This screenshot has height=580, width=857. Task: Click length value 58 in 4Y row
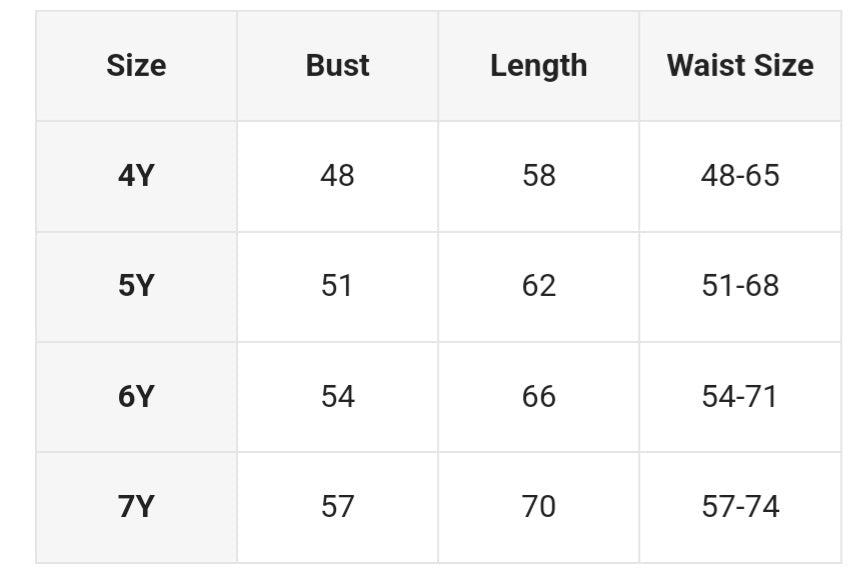click(x=538, y=176)
